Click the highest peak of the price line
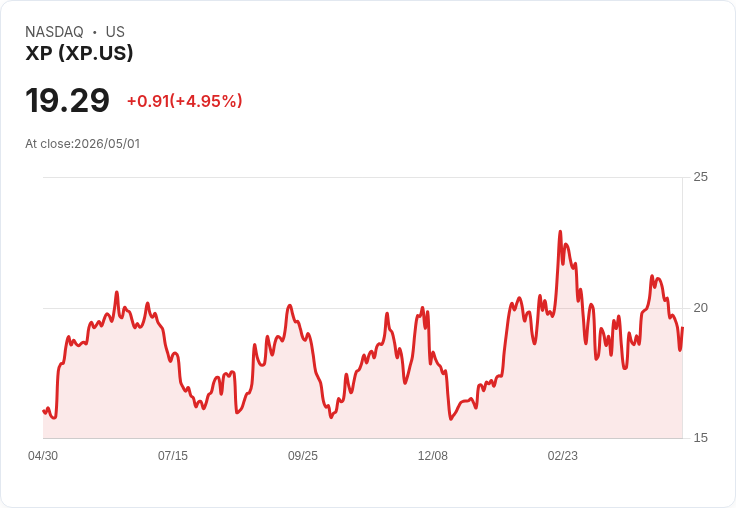The image size is (736, 508). [560, 231]
